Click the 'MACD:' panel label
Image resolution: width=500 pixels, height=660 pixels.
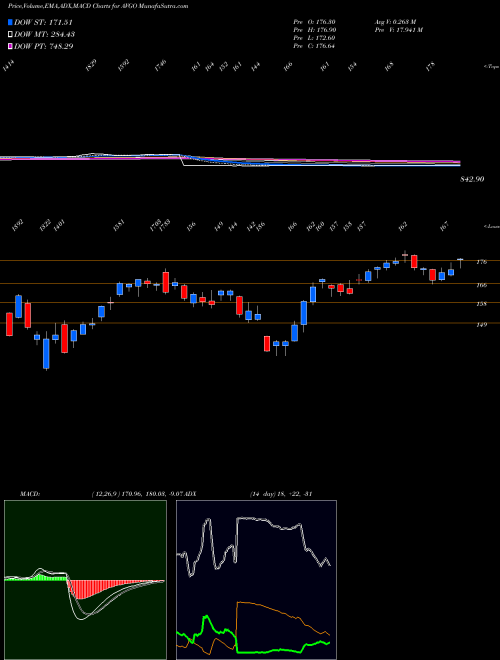tap(30, 493)
